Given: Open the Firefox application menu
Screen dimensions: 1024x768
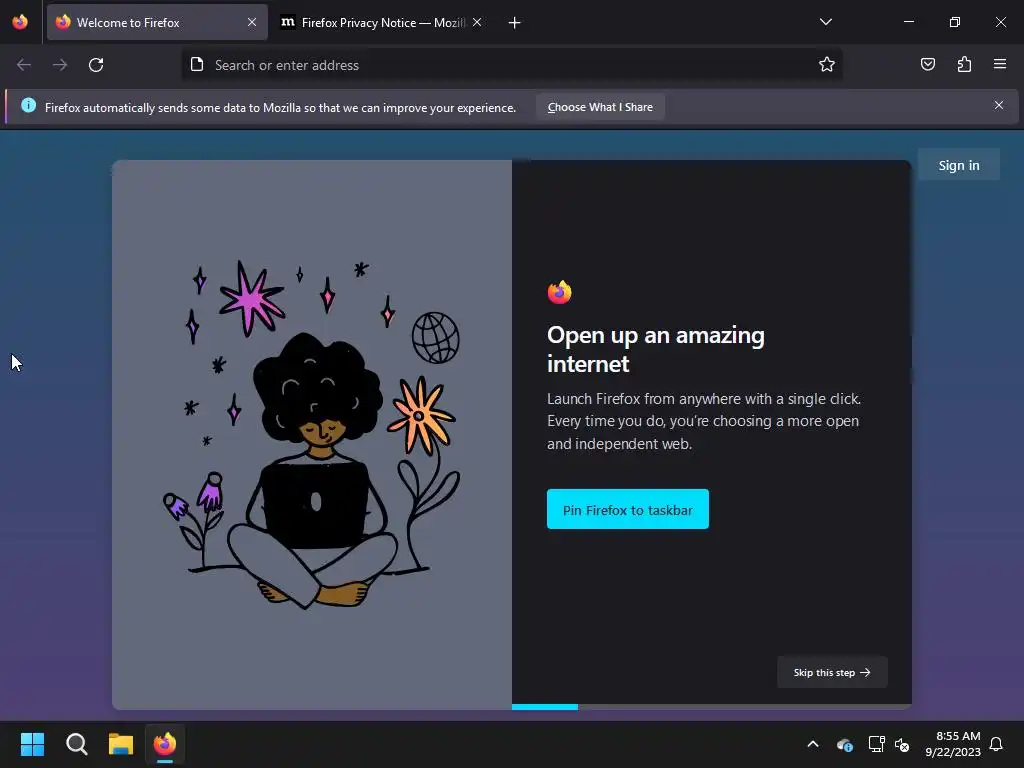Looking at the screenshot, I should coord(1000,64).
